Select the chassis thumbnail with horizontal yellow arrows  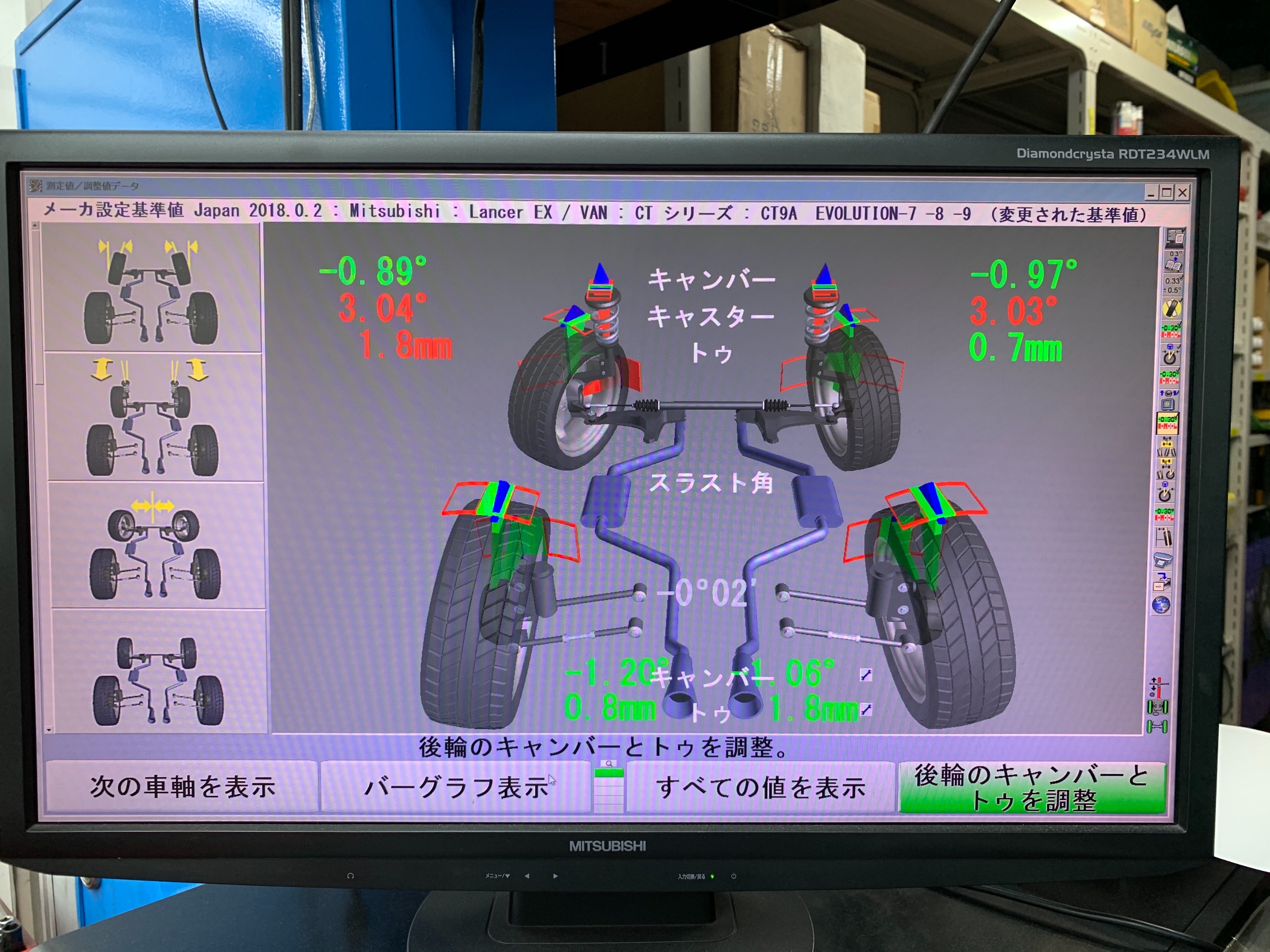[157, 545]
